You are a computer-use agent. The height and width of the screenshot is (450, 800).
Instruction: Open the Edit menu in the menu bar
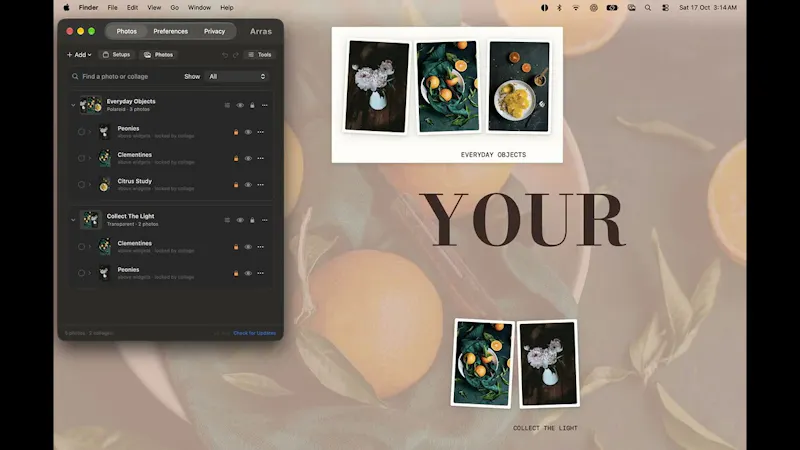(132, 8)
